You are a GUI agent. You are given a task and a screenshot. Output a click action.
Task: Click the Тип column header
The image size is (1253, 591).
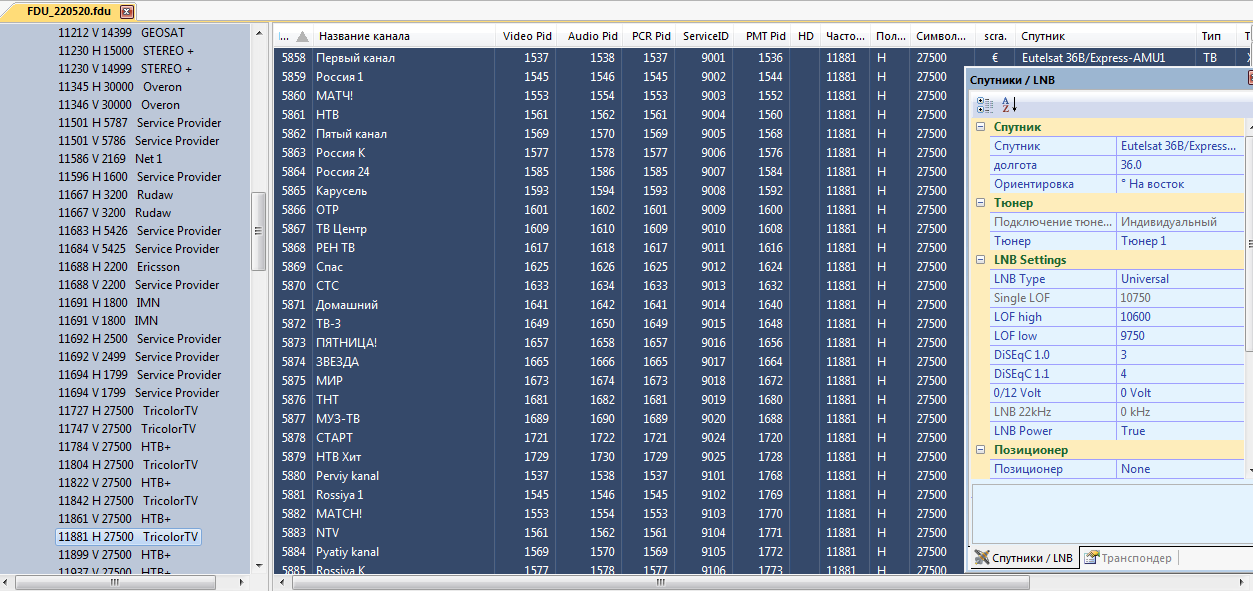(1216, 36)
